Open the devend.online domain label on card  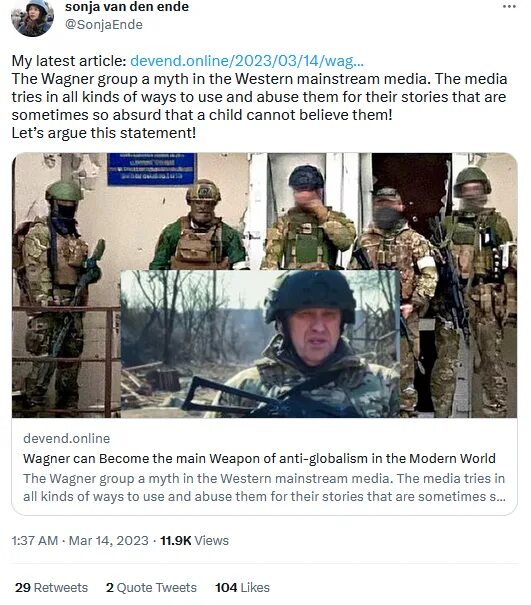66,438
